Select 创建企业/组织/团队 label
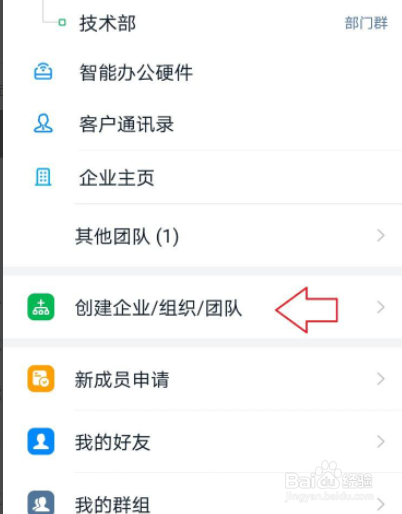Viewport: 402px width, 514px height. tap(158, 307)
